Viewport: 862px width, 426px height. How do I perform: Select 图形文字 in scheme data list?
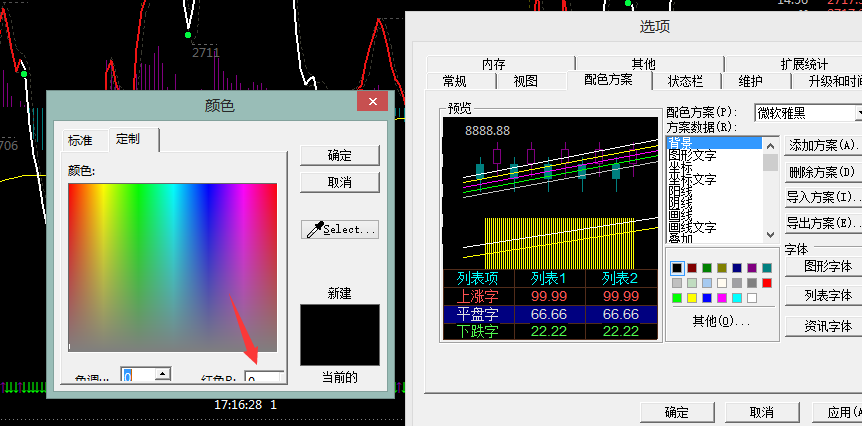(x=692, y=156)
